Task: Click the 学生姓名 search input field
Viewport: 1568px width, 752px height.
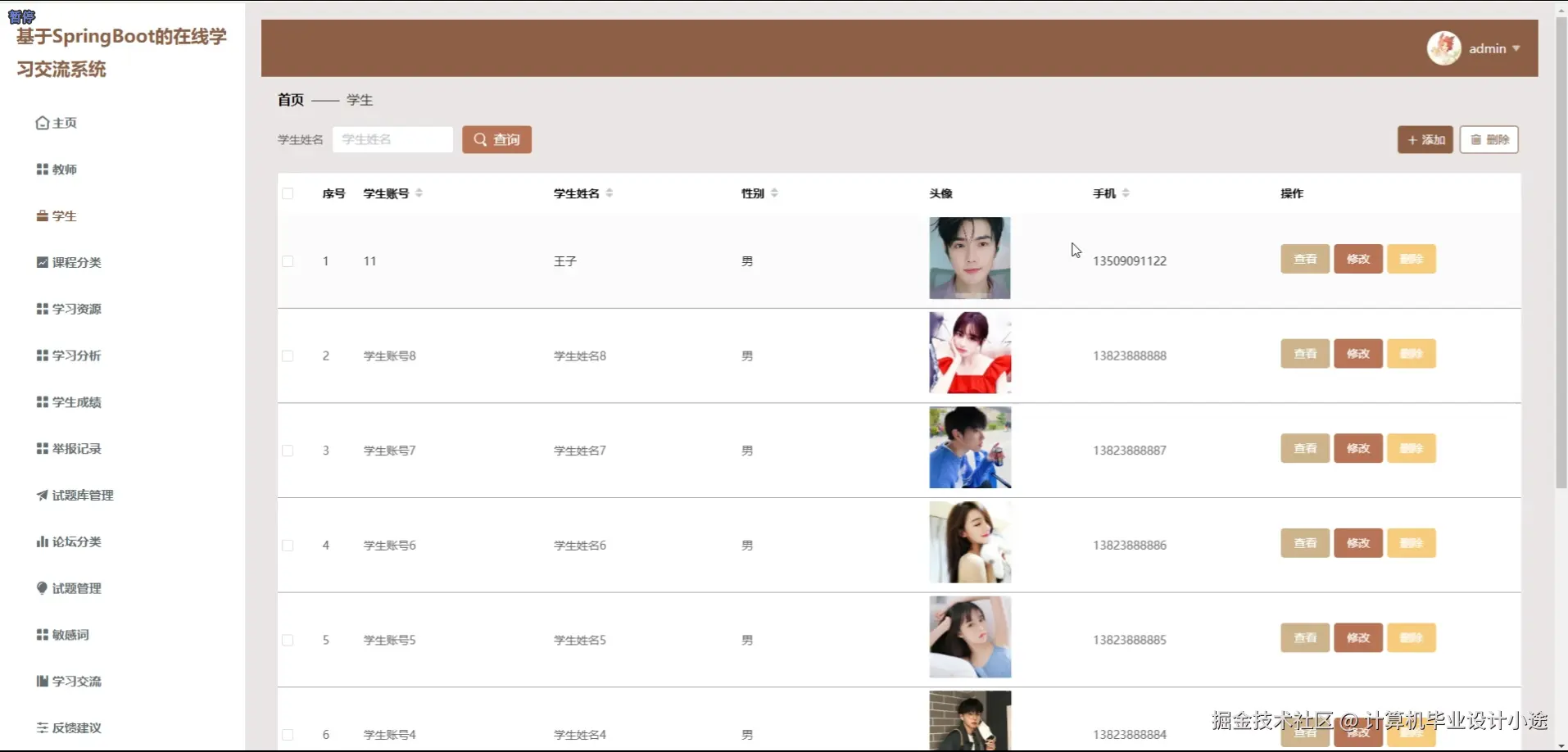Action: [x=392, y=140]
